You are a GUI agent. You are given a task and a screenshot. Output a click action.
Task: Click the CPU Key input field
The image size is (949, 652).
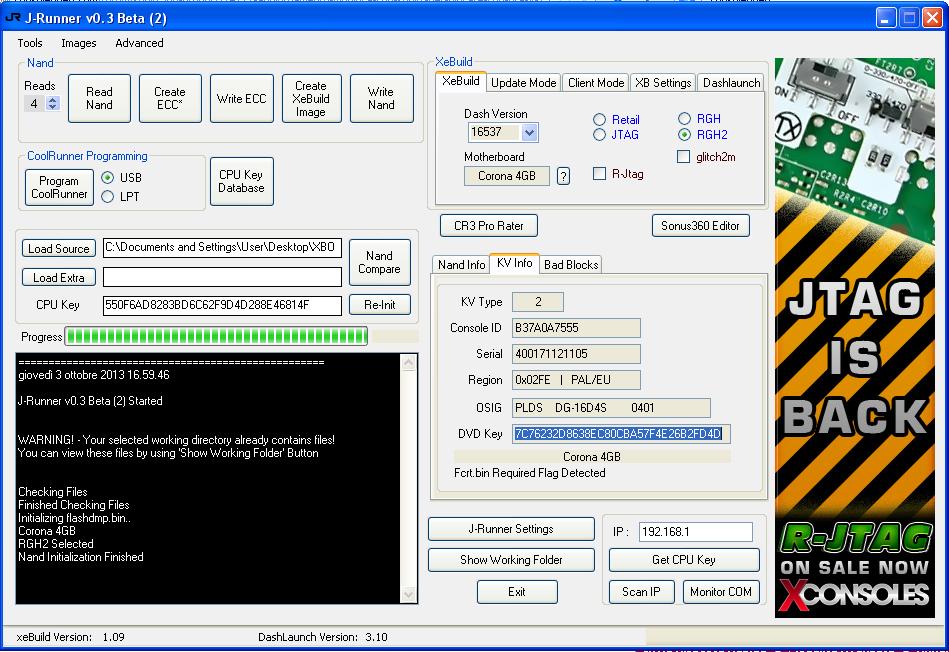(222, 305)
